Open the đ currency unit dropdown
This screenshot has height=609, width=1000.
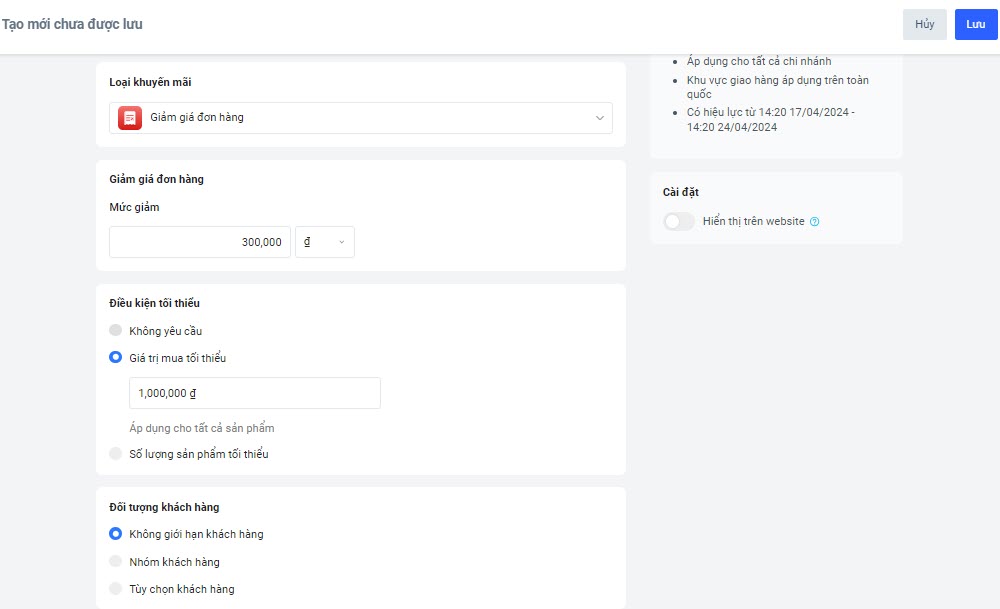coord(325,242)
